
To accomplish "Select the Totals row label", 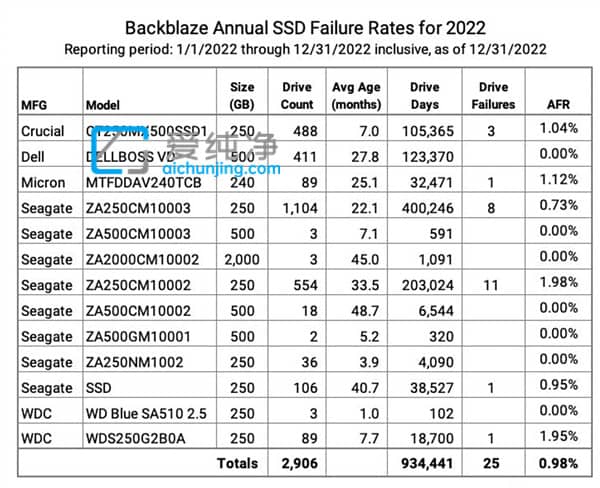I will tap(237, 464).
